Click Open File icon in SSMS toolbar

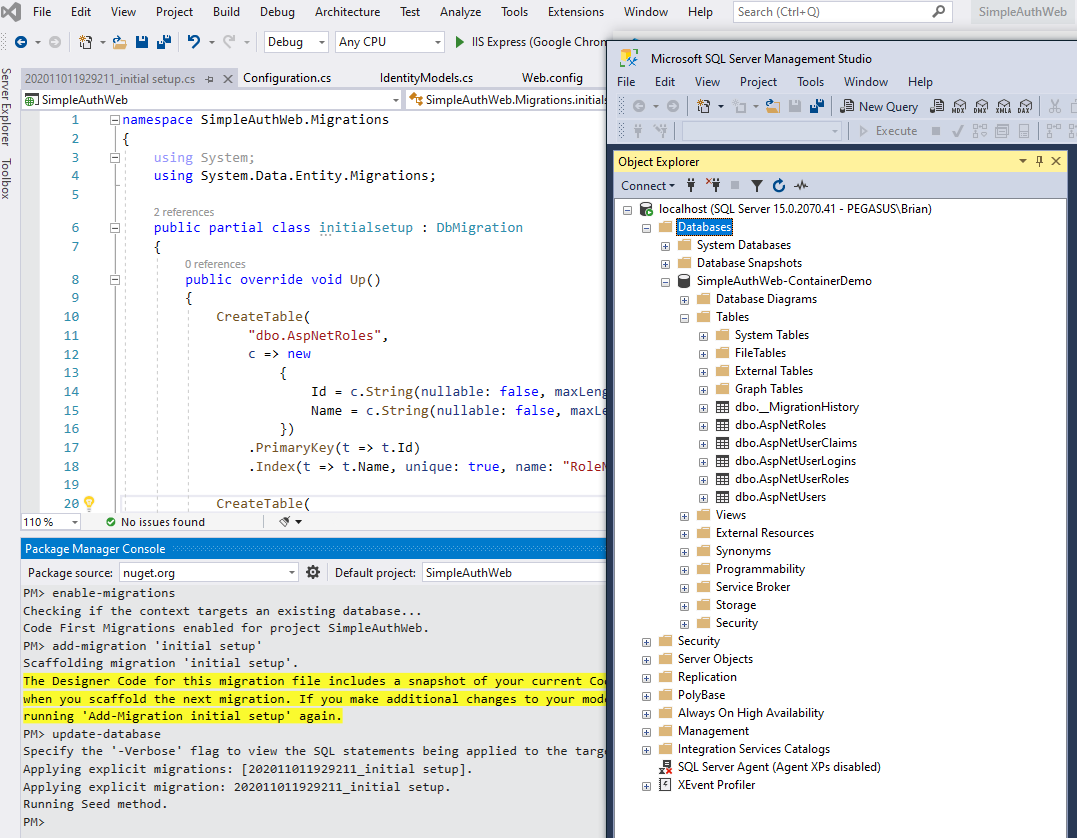[773, 106]
